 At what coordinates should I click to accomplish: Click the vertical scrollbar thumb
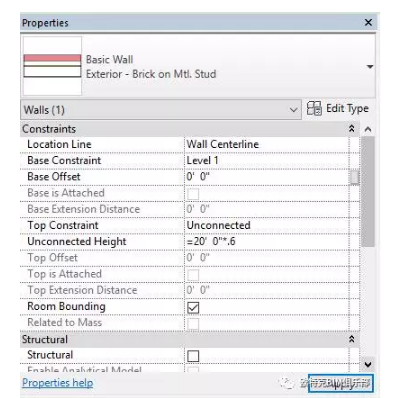[x=368, y=192]
